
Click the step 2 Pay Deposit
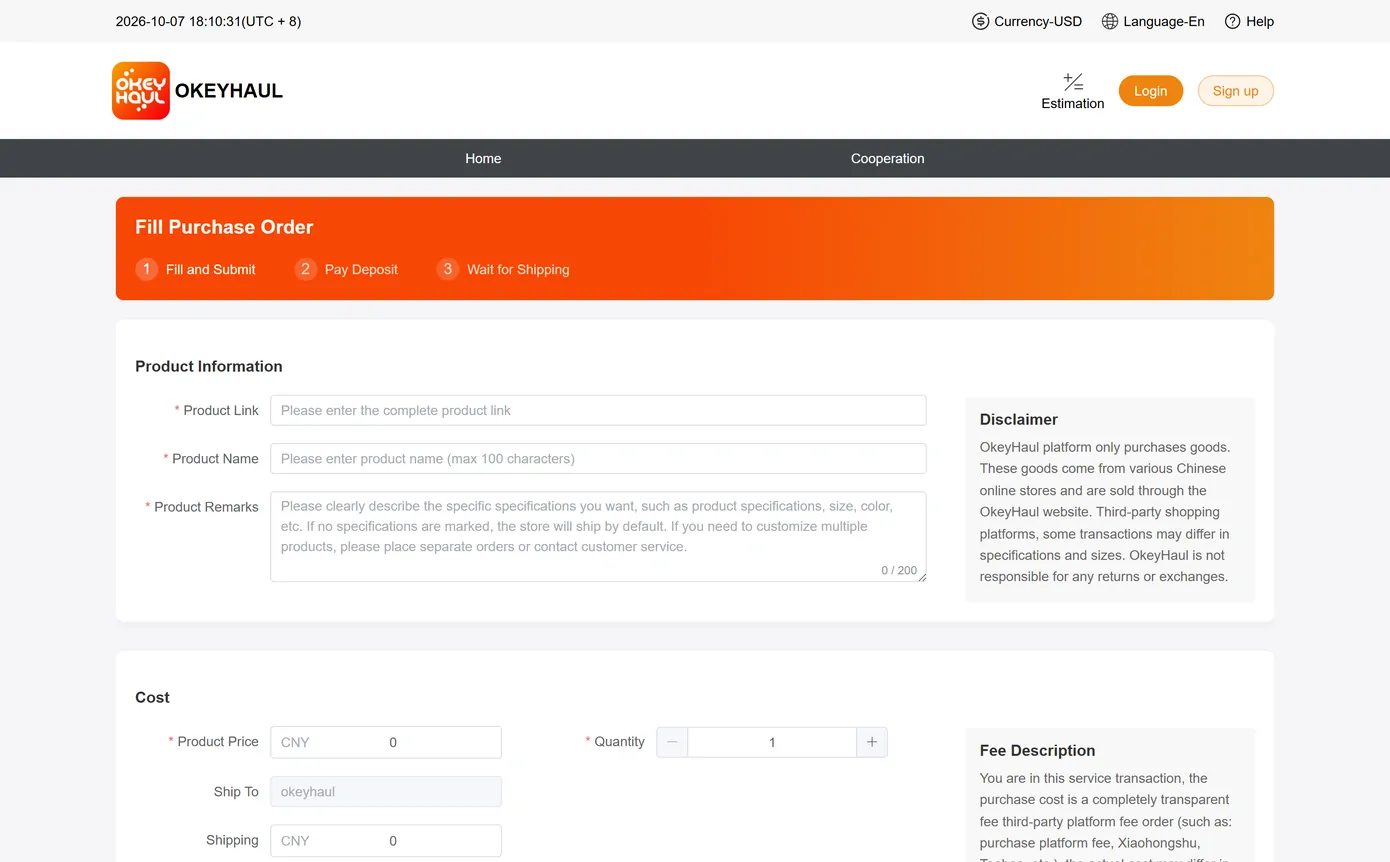(346, 269)
